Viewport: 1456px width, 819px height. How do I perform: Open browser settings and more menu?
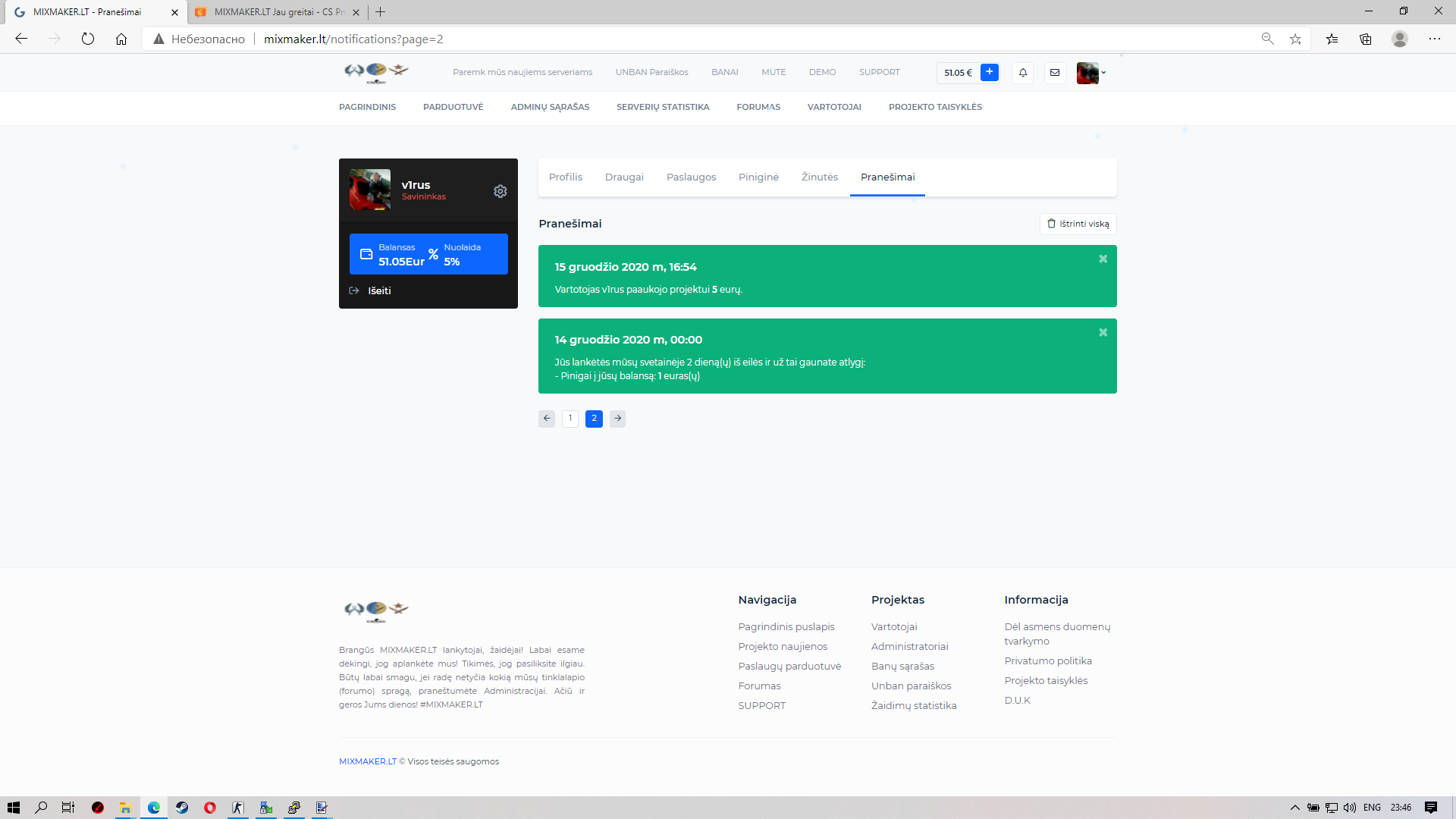coord(1435,39)
